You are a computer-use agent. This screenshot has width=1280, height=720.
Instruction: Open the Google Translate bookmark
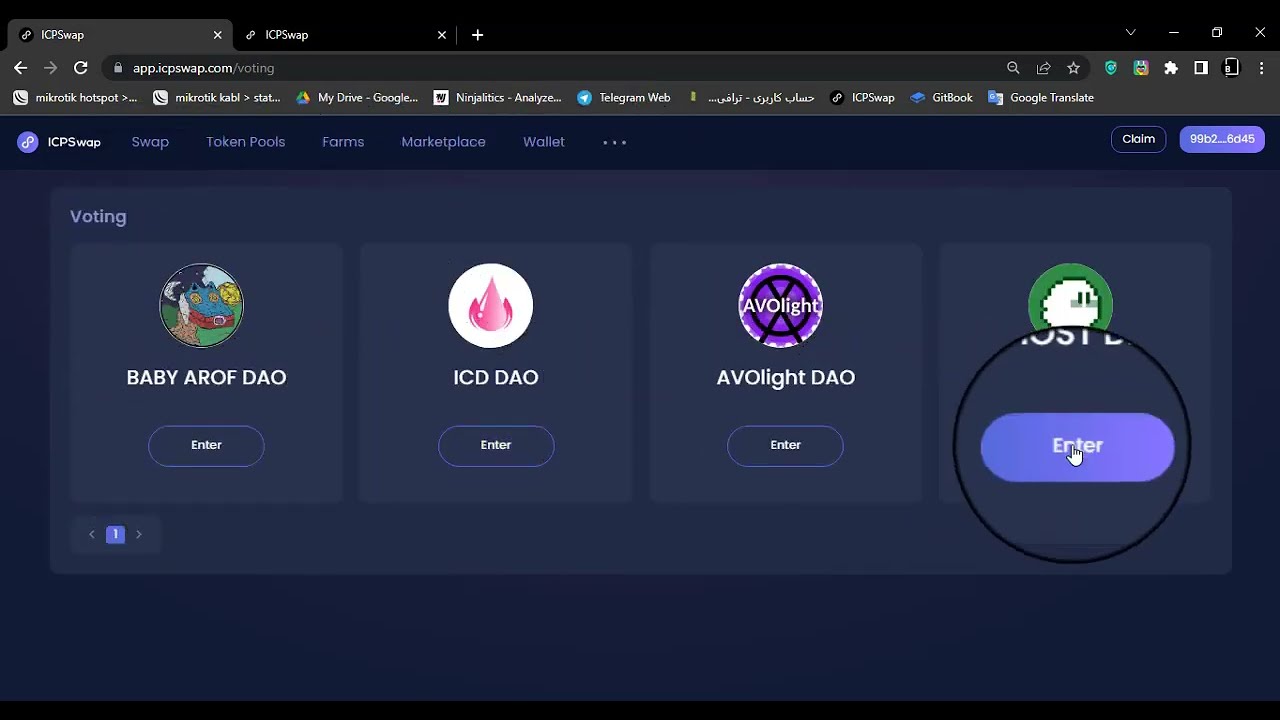click(x=1041, y=98)
